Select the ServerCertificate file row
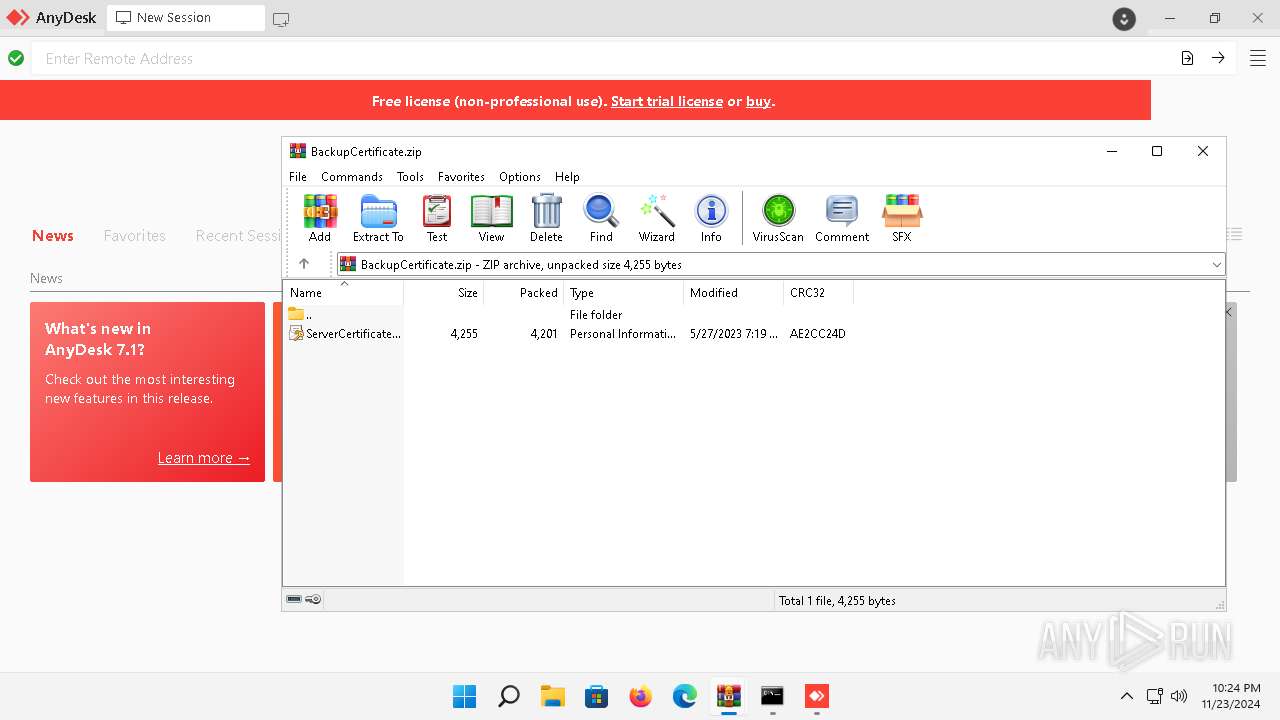The height and width of the screenshot is (720, 1280). click(x=567, y=334)
